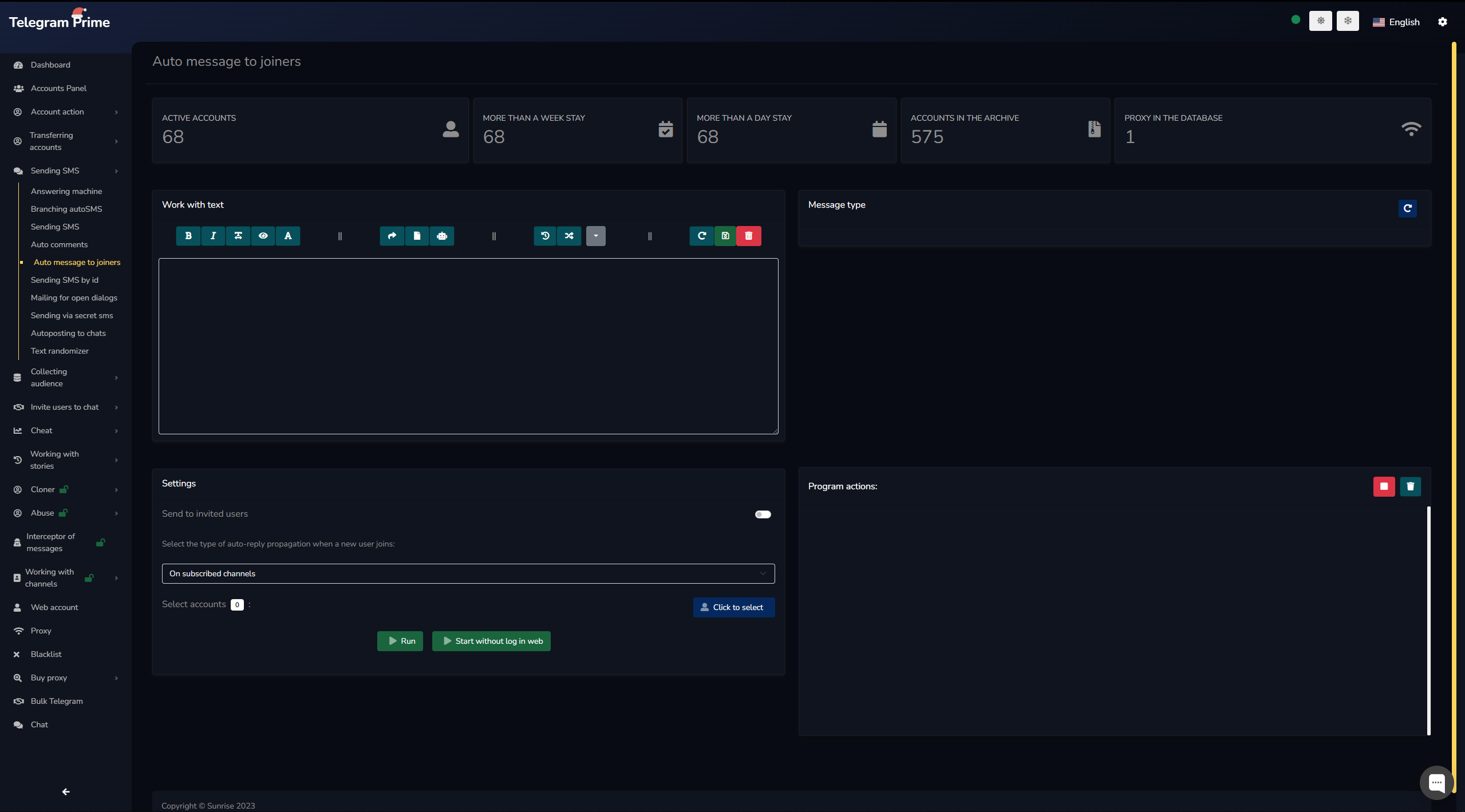Refresh the Message type panel

pyautogui.click(x=1407, y=208)
